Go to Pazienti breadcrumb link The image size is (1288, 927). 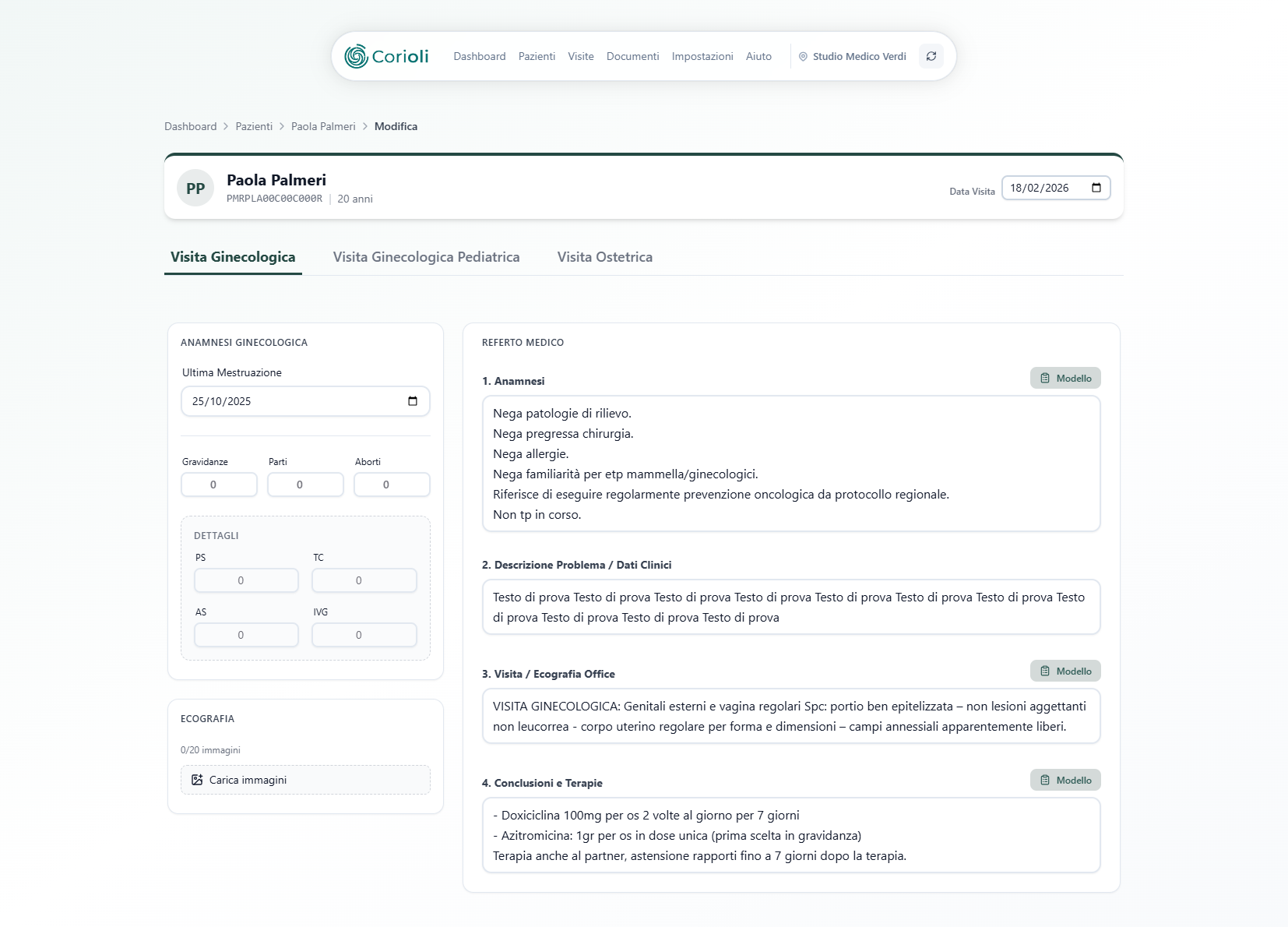click(254, 126)
